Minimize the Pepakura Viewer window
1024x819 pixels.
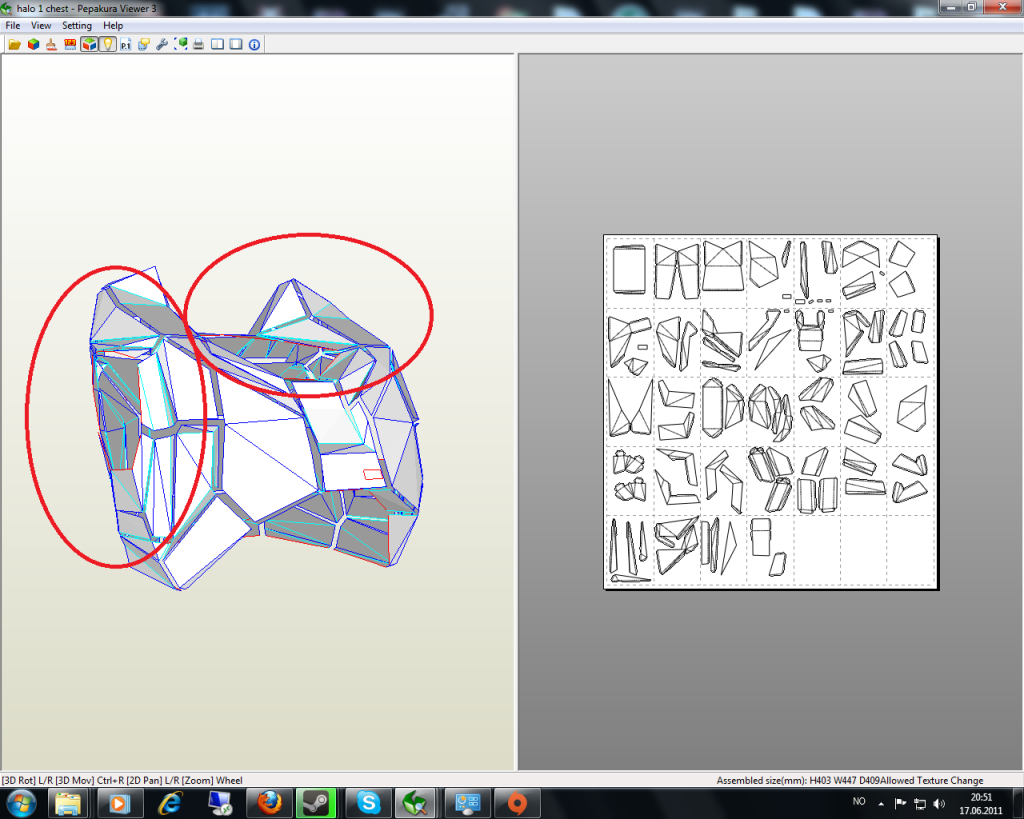click(950, 7)
